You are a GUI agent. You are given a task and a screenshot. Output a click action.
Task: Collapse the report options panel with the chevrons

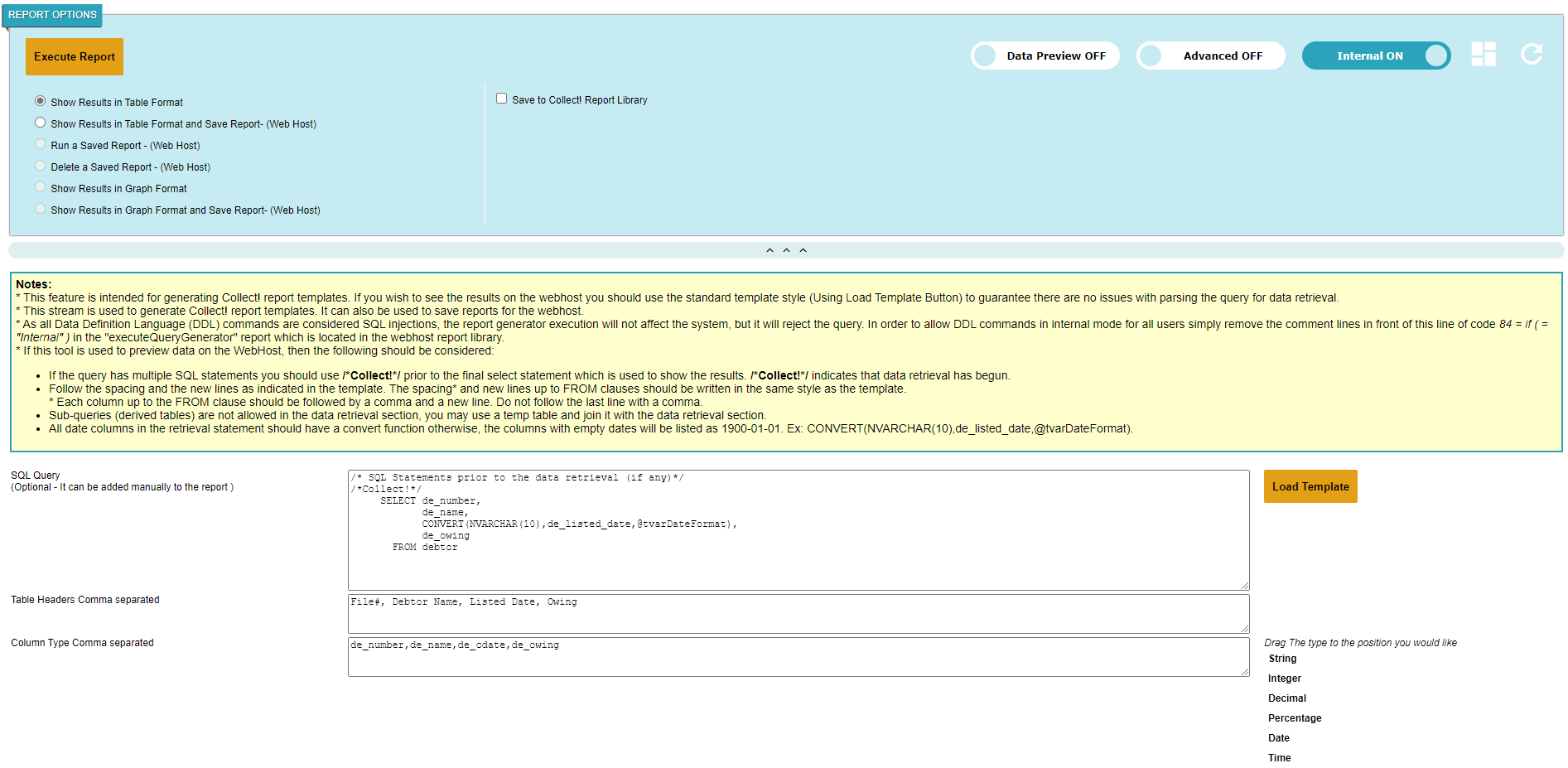785,250
